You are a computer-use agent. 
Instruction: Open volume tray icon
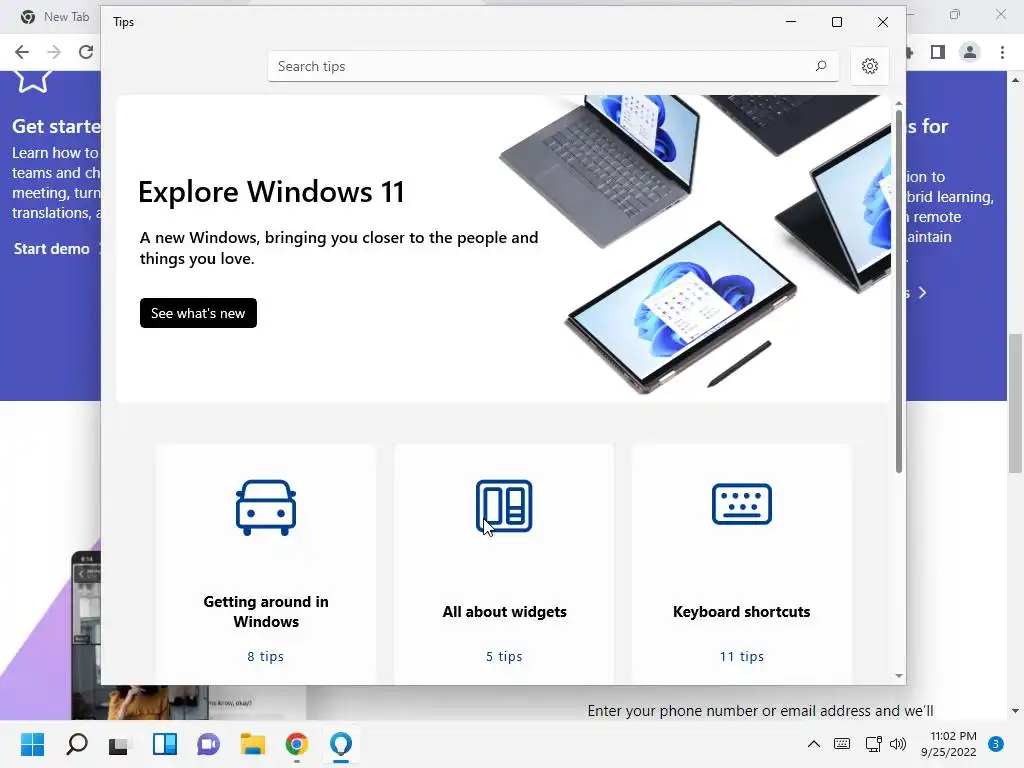tap(898, 744)
